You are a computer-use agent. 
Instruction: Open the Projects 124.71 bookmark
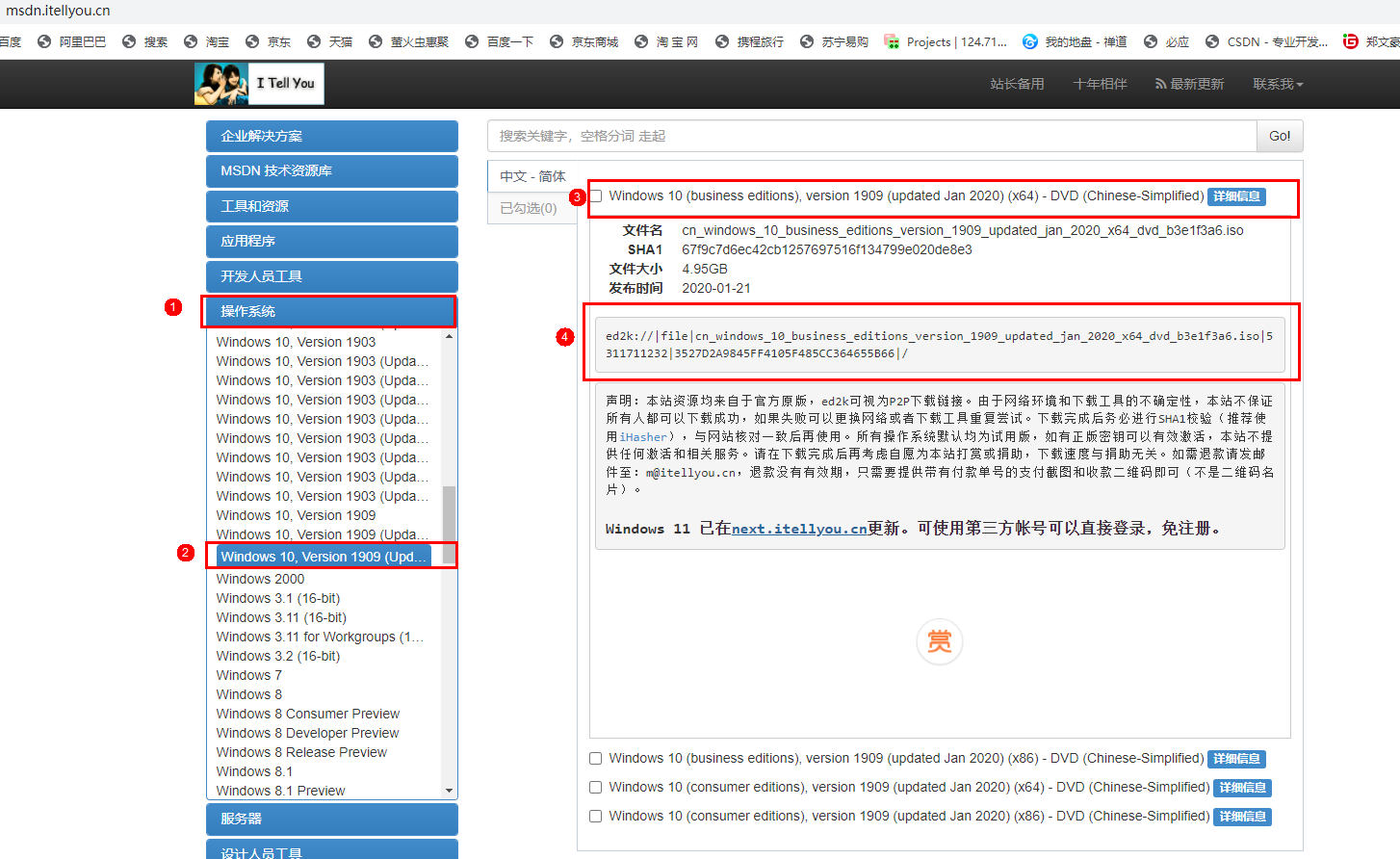click(x=946, y=41)
